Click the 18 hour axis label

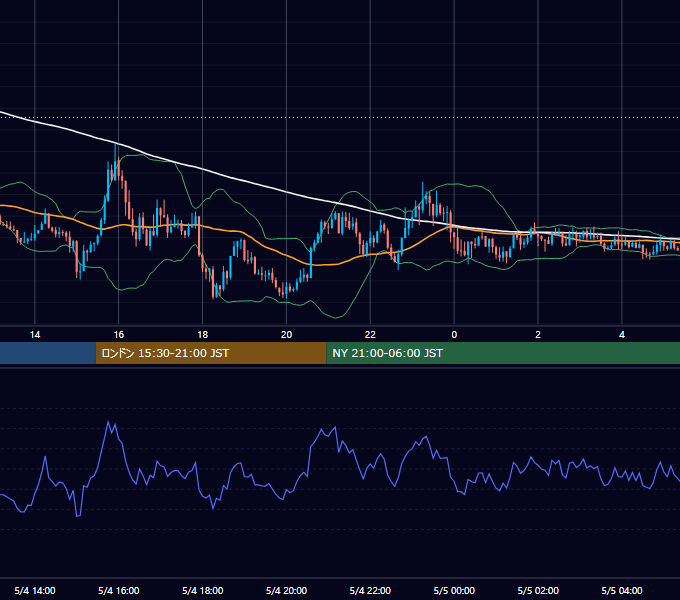tap(203, 335)
